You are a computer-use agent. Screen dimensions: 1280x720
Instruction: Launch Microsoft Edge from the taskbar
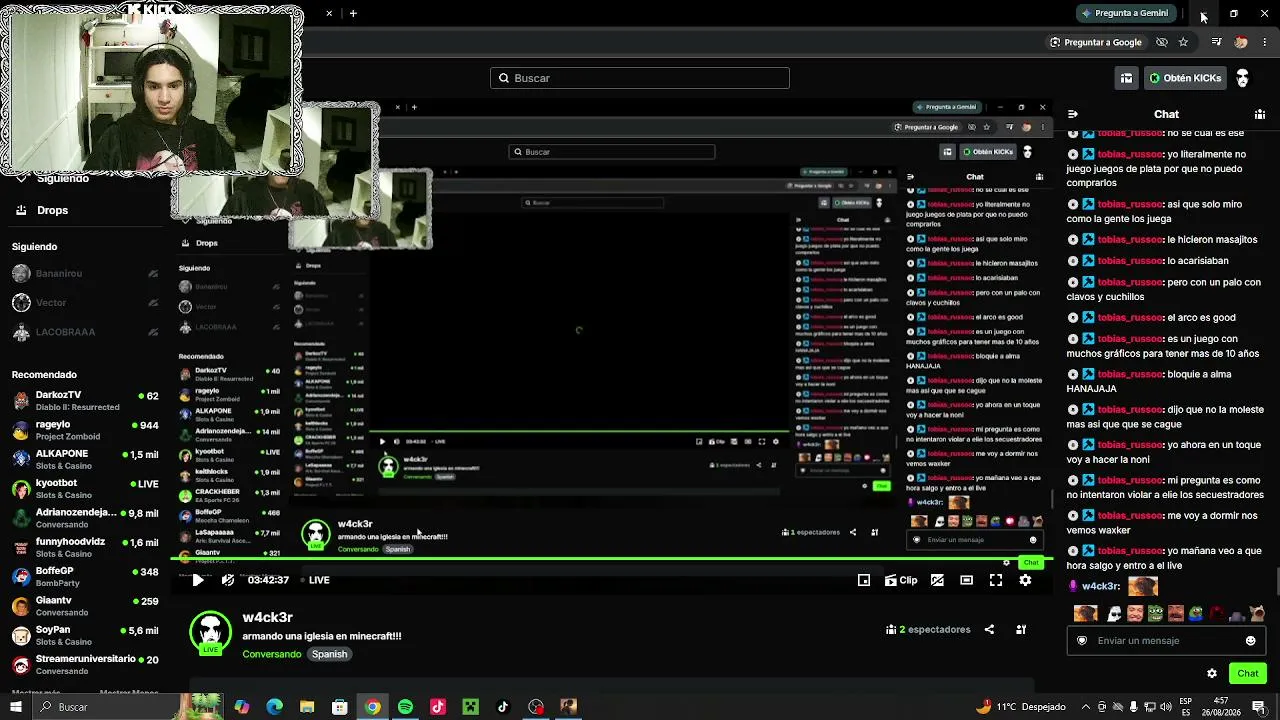click(x=274, y=707)
